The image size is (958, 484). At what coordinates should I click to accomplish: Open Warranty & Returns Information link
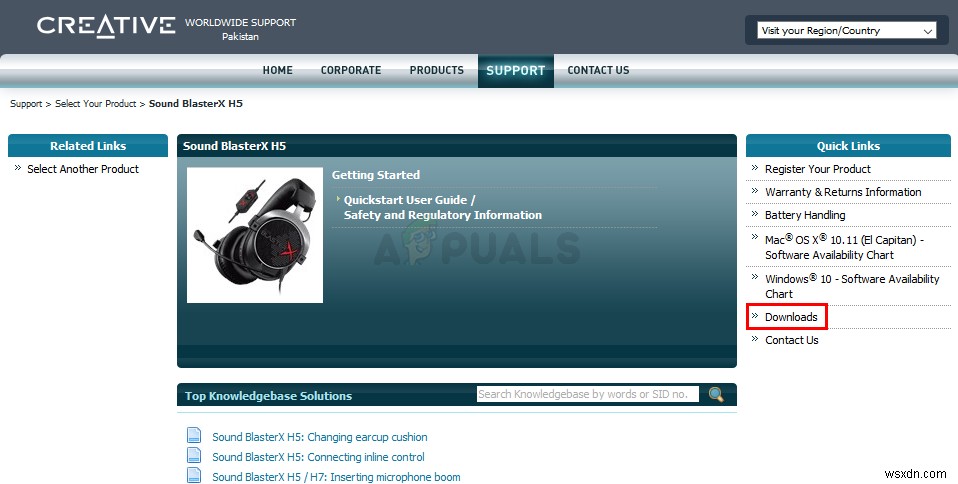(843, 192)
